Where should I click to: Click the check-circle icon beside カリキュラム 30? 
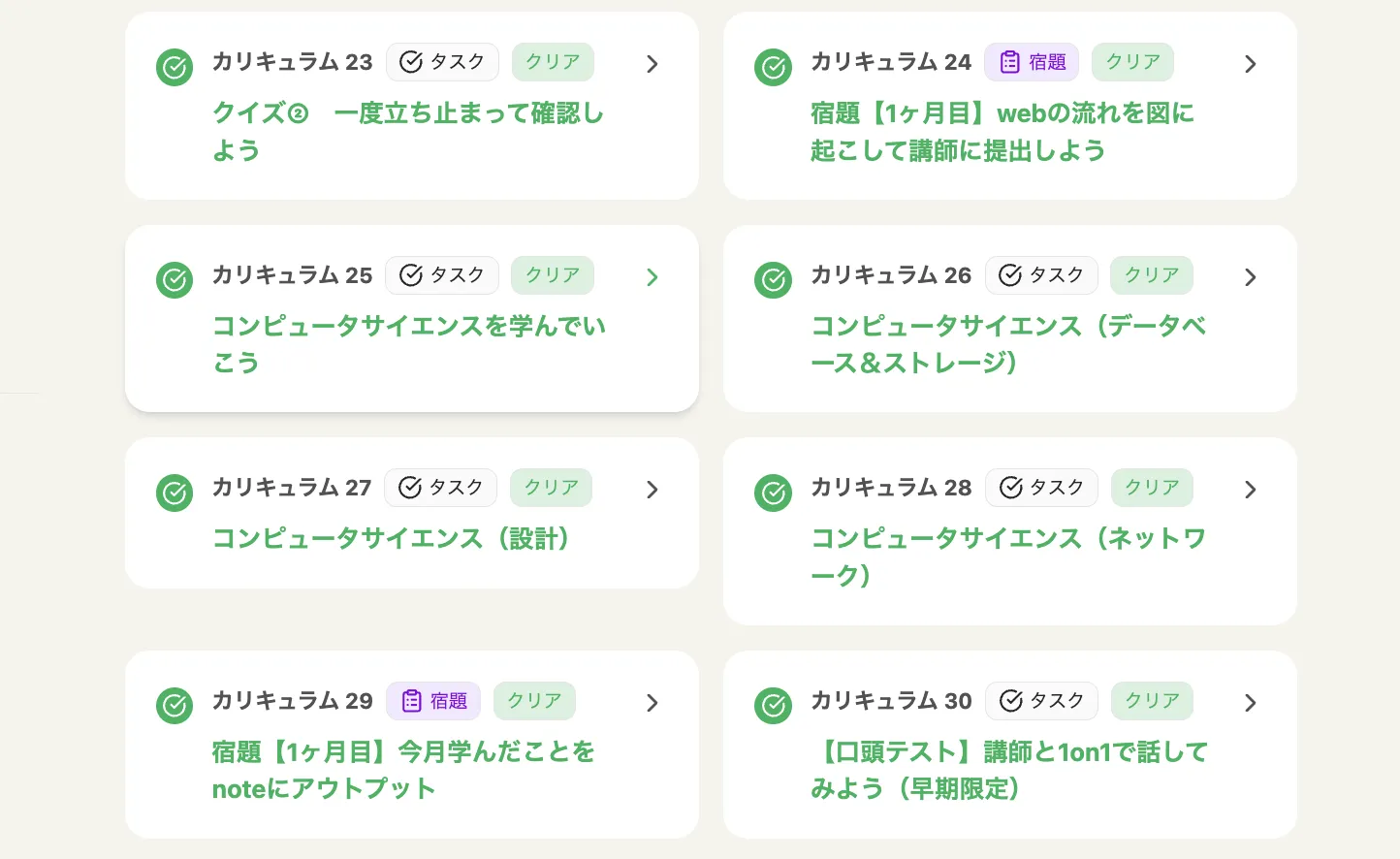pos(773,706)
